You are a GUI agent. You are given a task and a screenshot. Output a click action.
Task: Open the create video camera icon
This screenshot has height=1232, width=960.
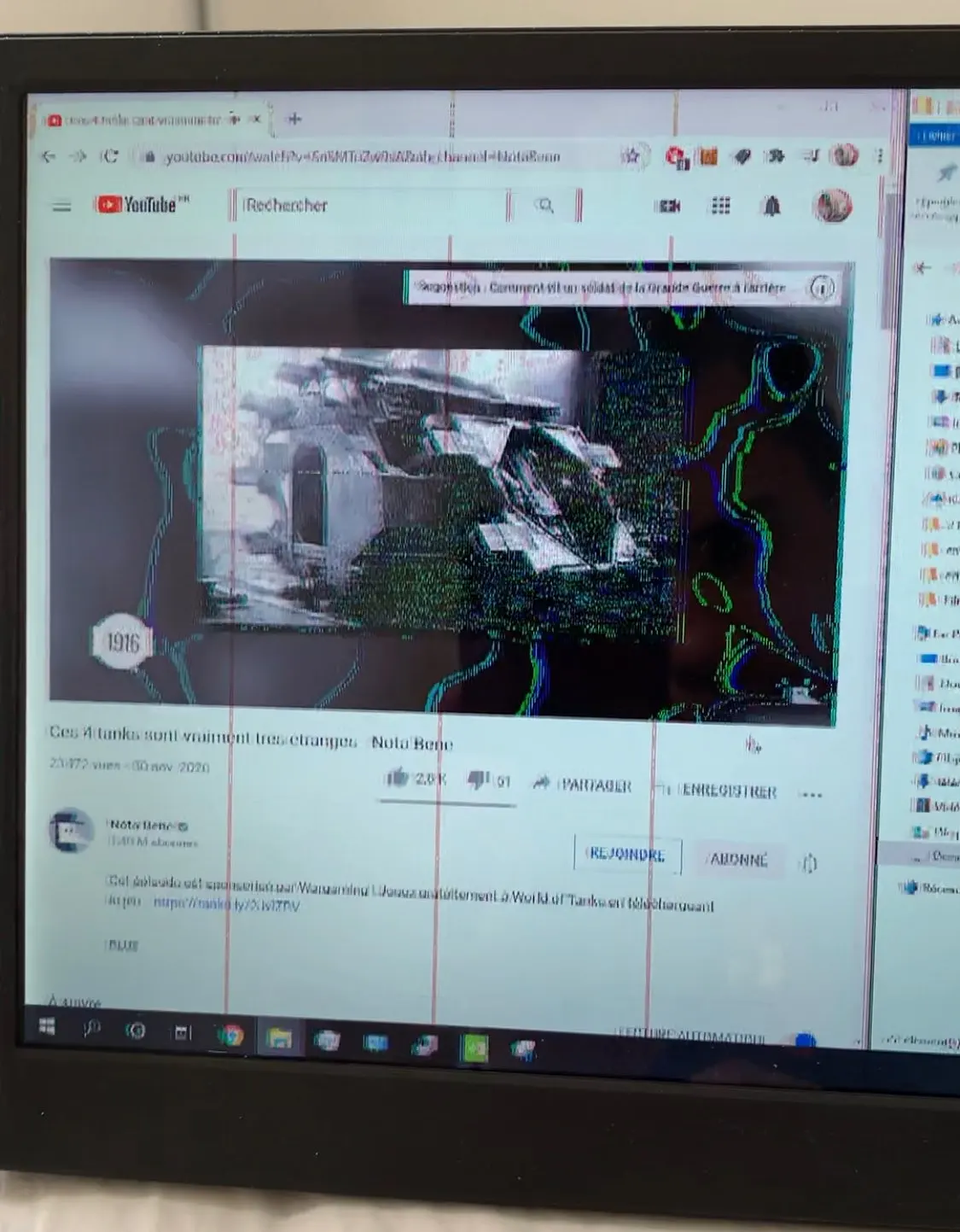(668, 206)
